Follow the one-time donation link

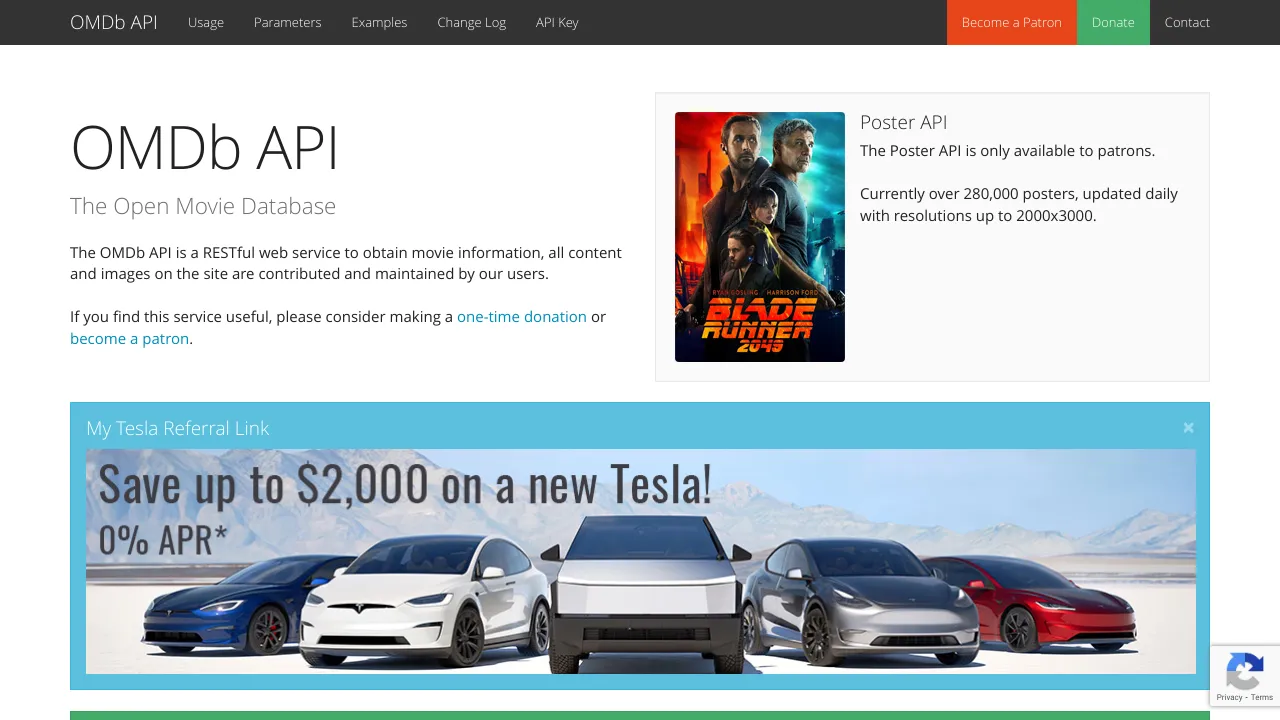(x=522, y=317)
